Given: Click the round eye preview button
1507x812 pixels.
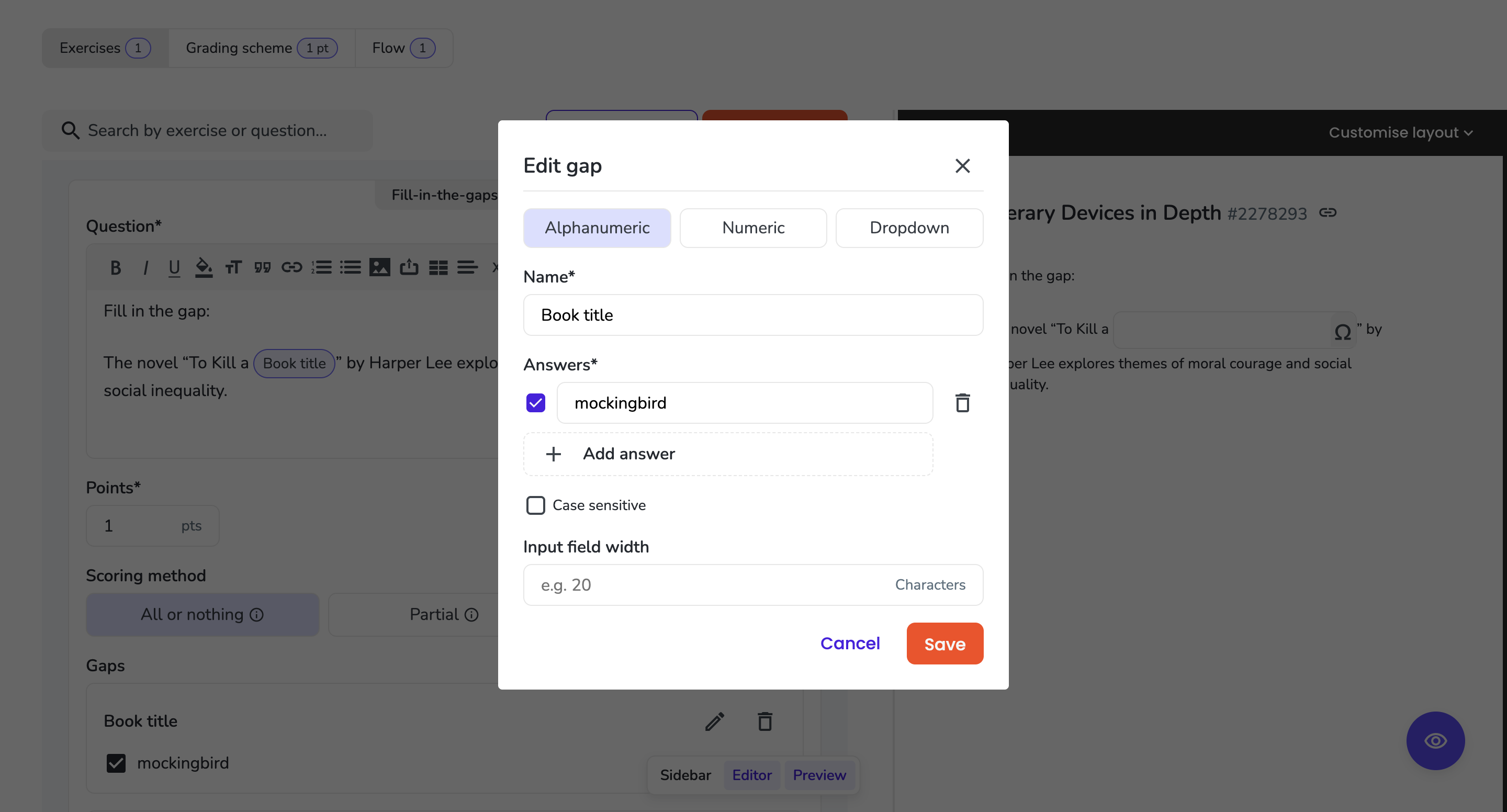Looking at the screenshot, I should click(1435, 741).
